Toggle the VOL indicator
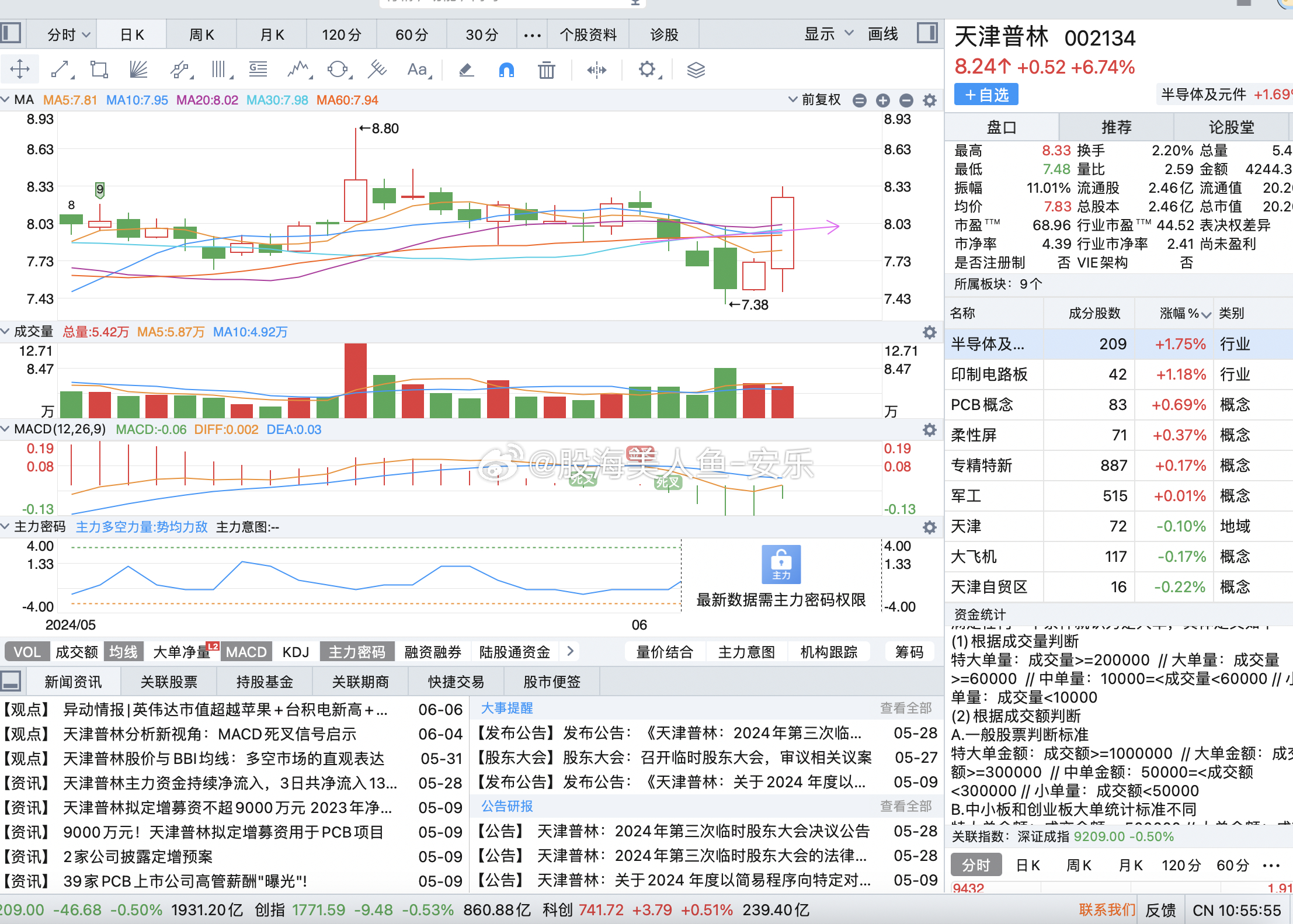Screen dimensions: 1293x924 click(27, 652)
